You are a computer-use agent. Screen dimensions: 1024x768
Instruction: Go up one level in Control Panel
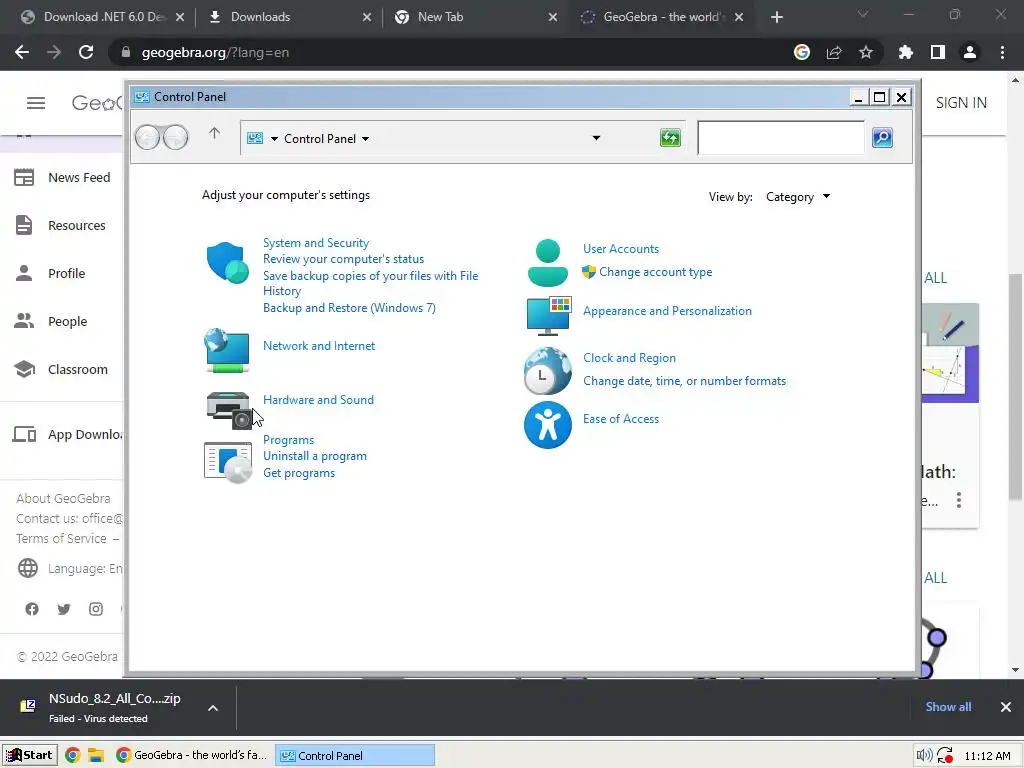click(214, 133)
